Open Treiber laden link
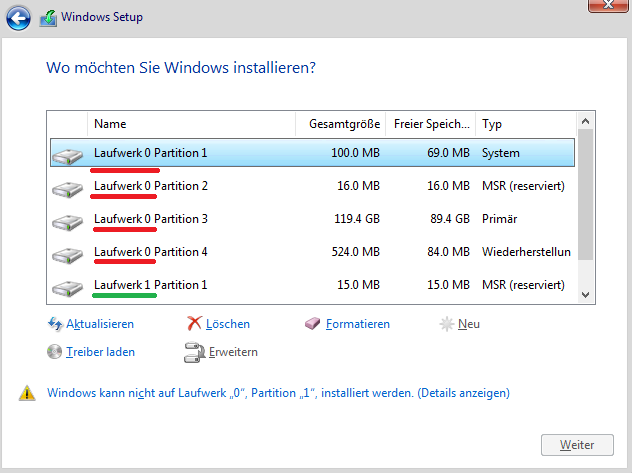The width and height of the screenshot is (632, 473). pos(100,352)
